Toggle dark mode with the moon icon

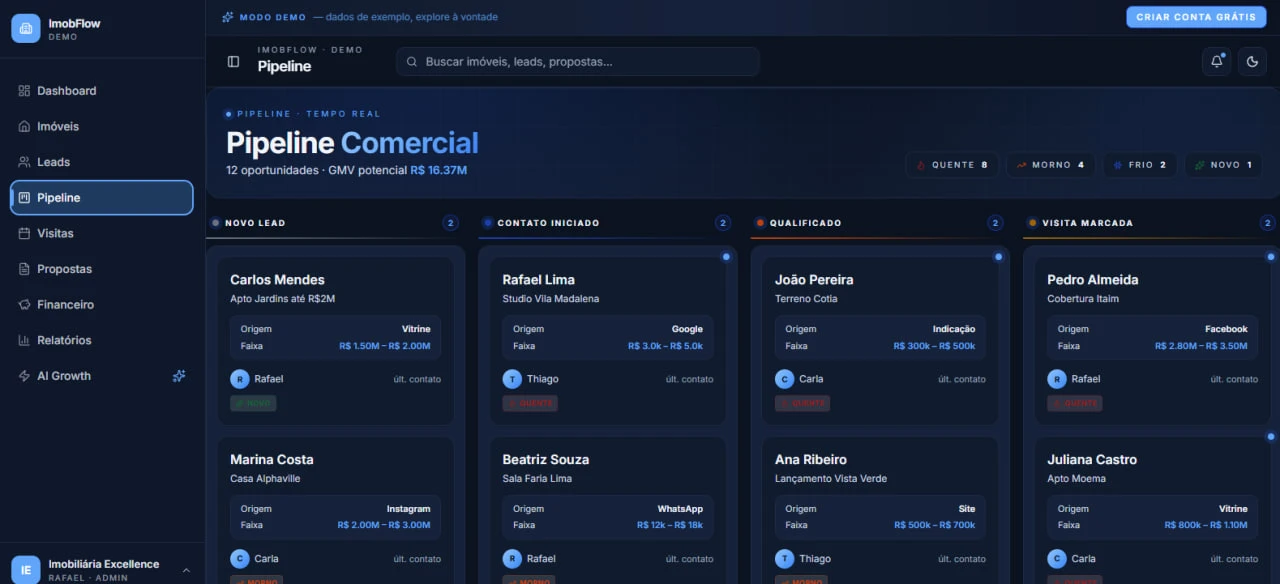[x=1253, y=61]
